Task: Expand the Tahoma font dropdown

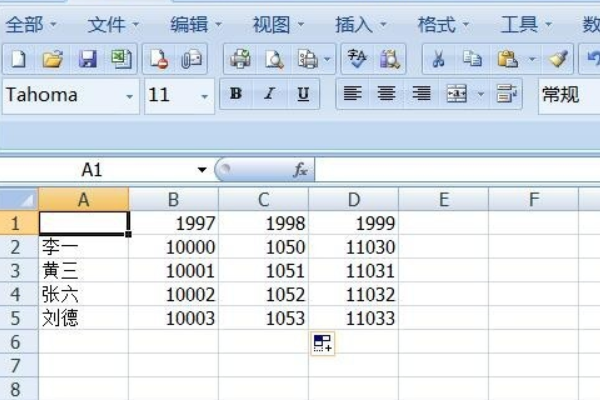Action: [x=129, y=96]
